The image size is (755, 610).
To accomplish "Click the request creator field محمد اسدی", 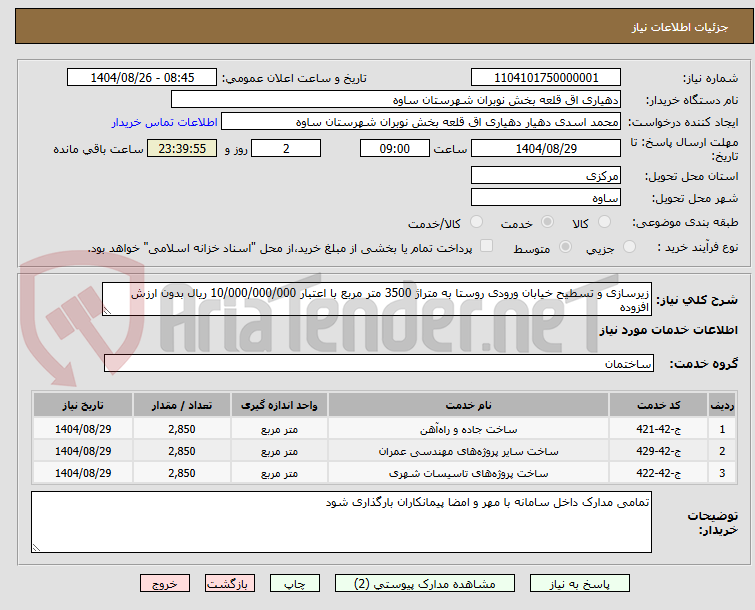I will click(x=421, y=122).
